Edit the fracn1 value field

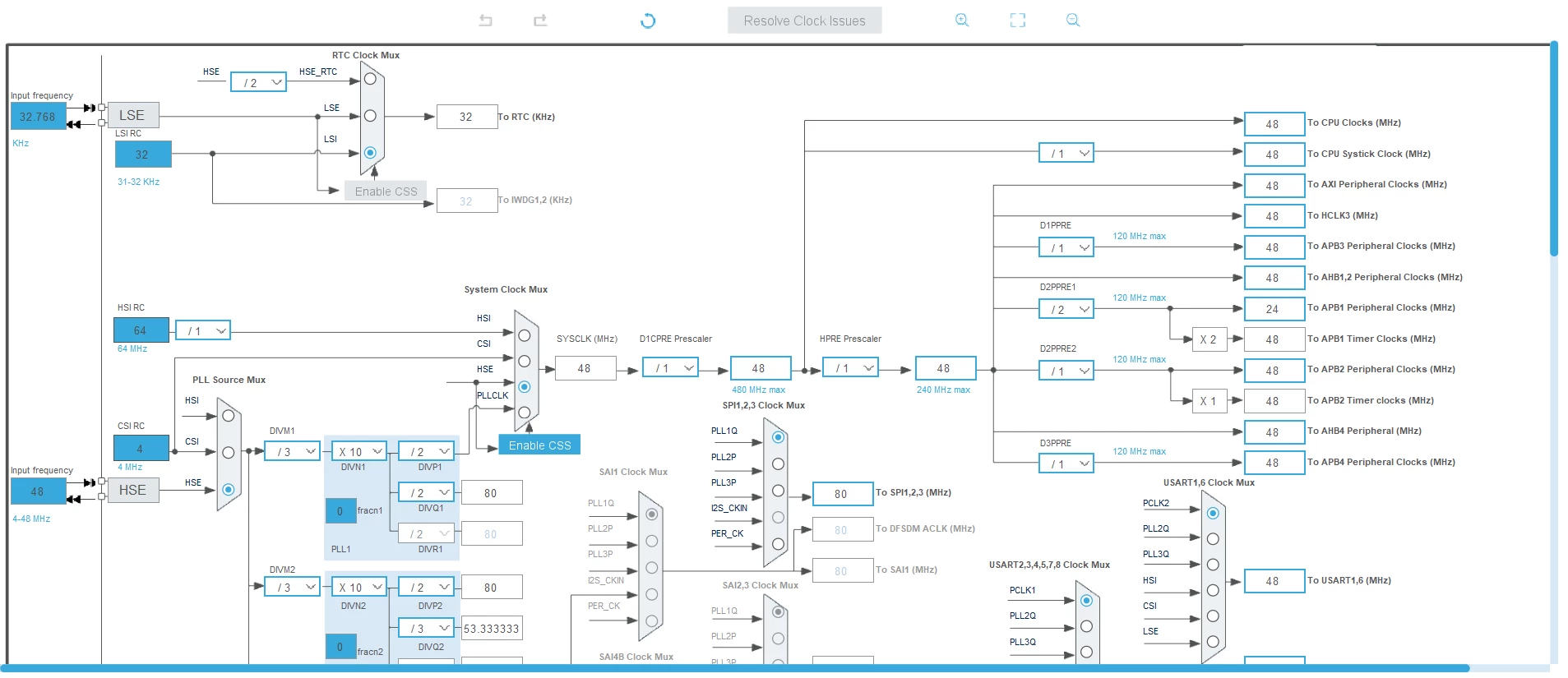pyautogui.click(x=340, y=510)
